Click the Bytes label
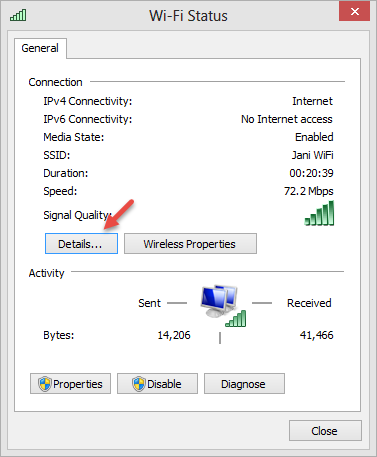 (59, 335)
